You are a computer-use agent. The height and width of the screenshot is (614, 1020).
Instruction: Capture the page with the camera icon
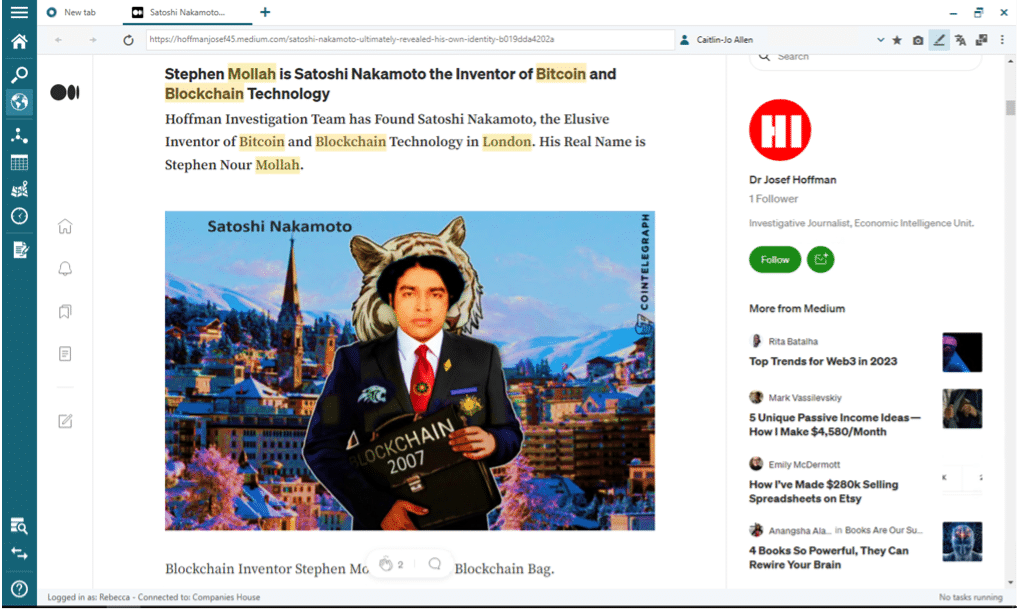coord(918,40)
